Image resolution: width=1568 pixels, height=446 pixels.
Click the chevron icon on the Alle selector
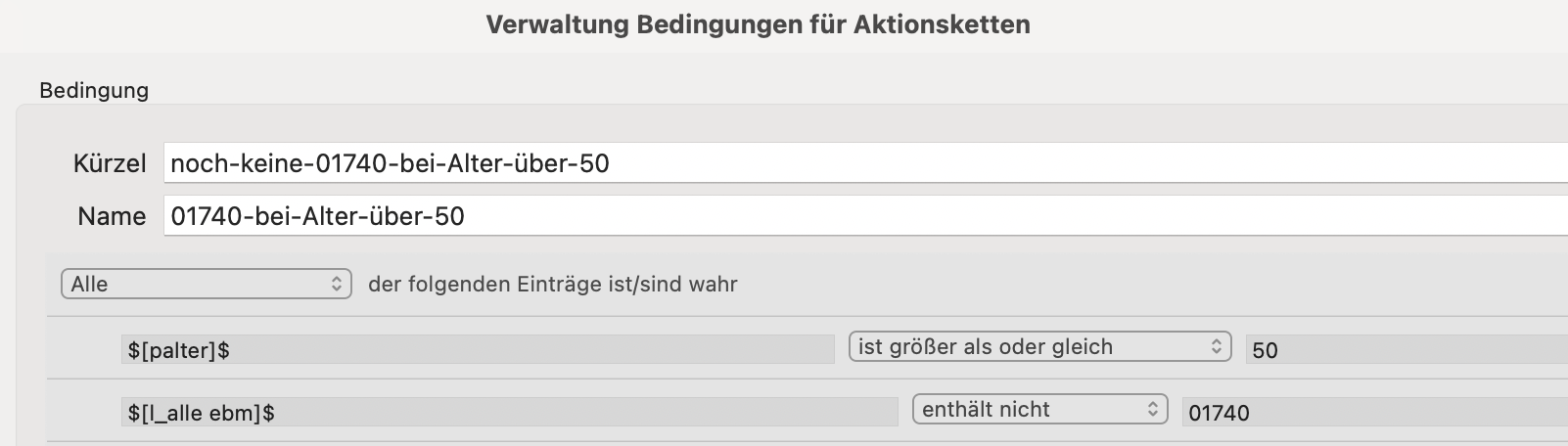coord(337,285)
